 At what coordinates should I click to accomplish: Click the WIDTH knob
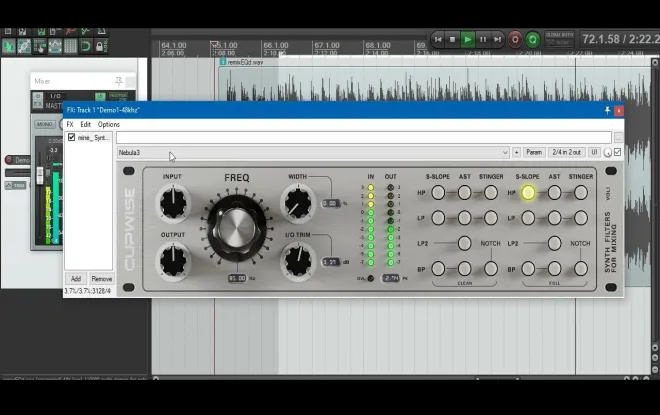298,203
